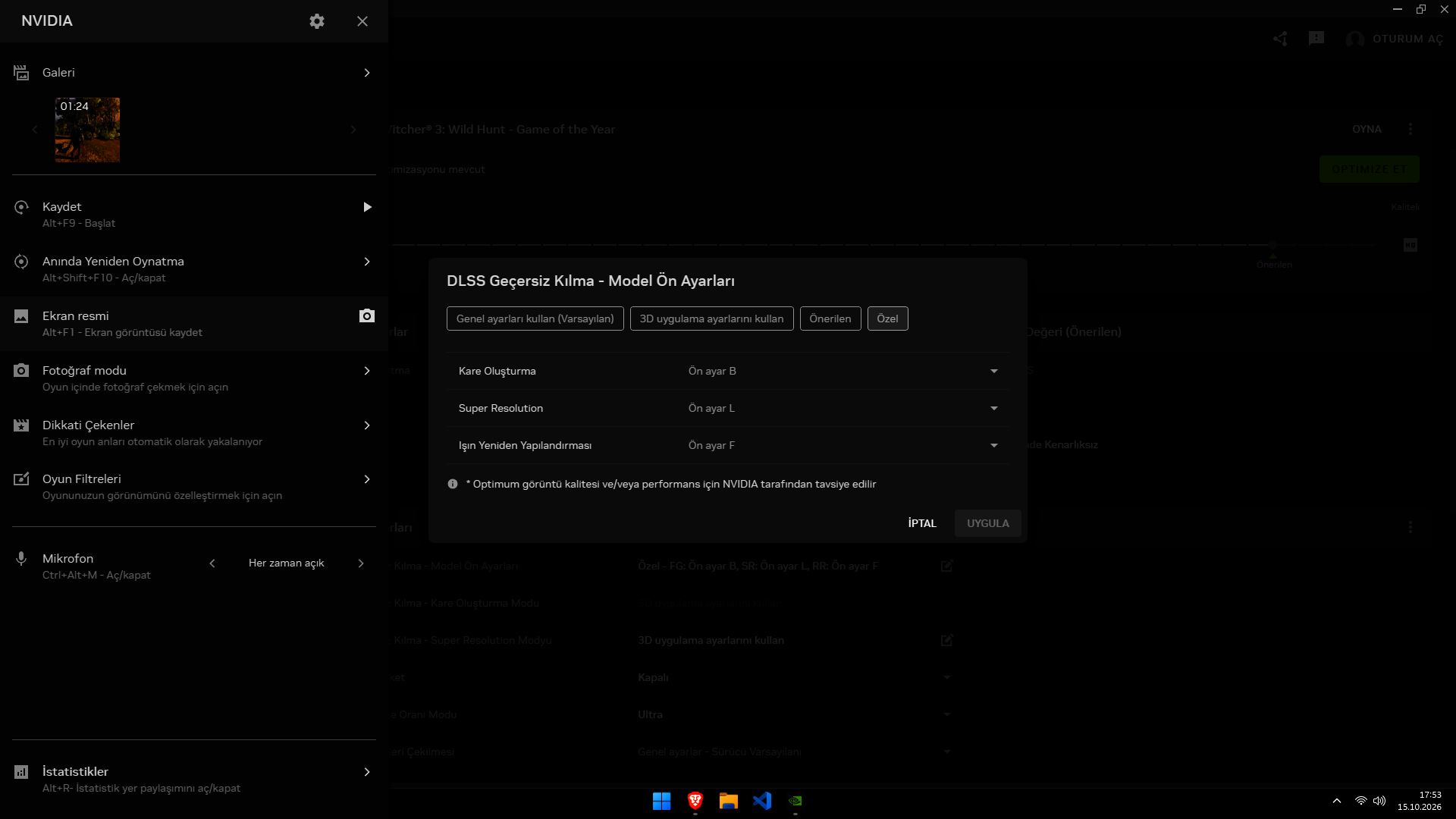The image size is (1456, 819).
Task: Open Windows Start menu
Action: coord(662,801)
